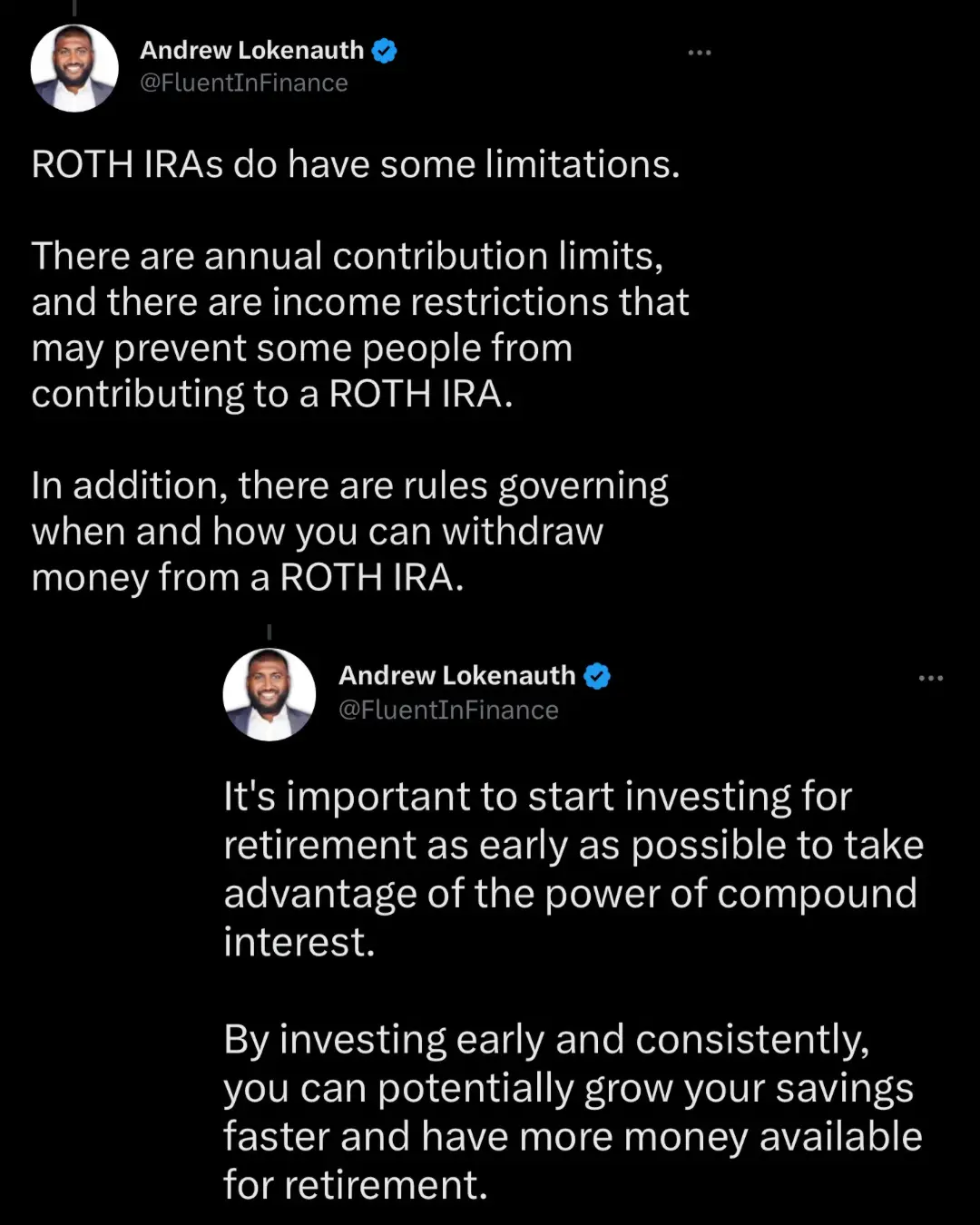Image resolution: width=980 pixels, height=1225 pixels.
Task: Click the thread connector line above the first tweet
Action: click(x=74, y=7)
